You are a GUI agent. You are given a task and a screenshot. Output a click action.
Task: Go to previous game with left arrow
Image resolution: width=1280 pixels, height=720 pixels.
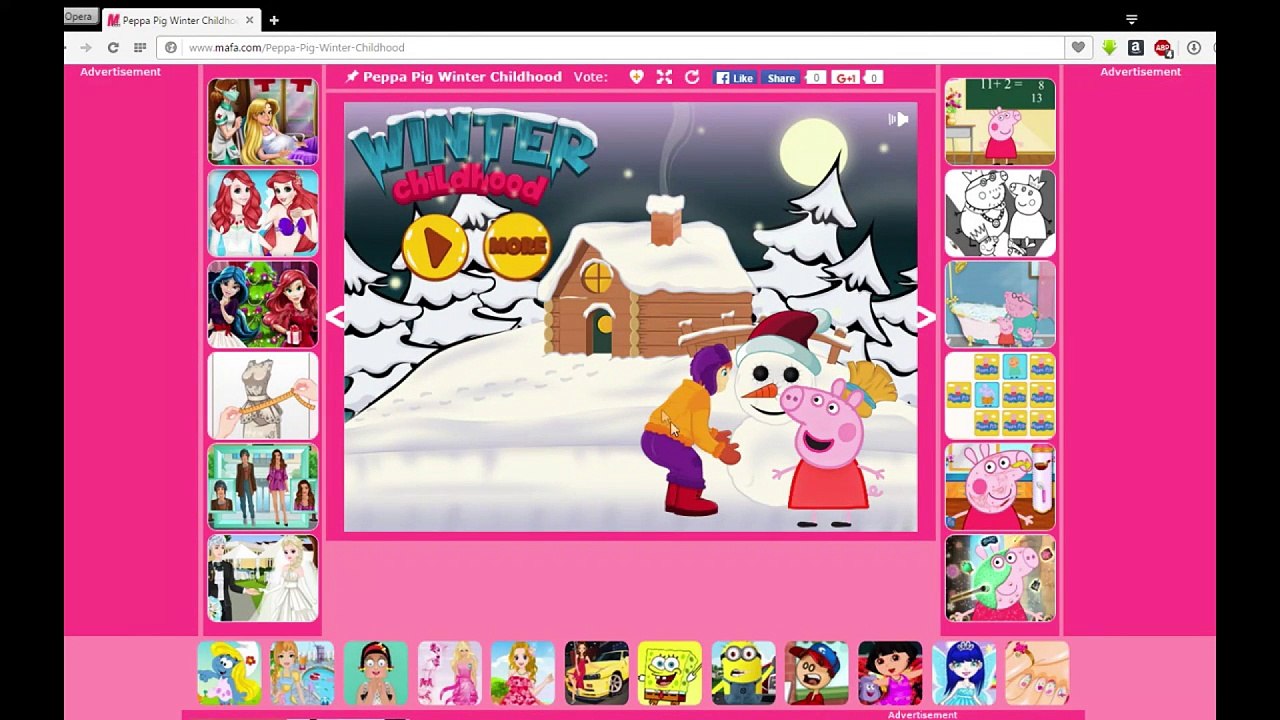pyautogui.click(x=336, y=317)
